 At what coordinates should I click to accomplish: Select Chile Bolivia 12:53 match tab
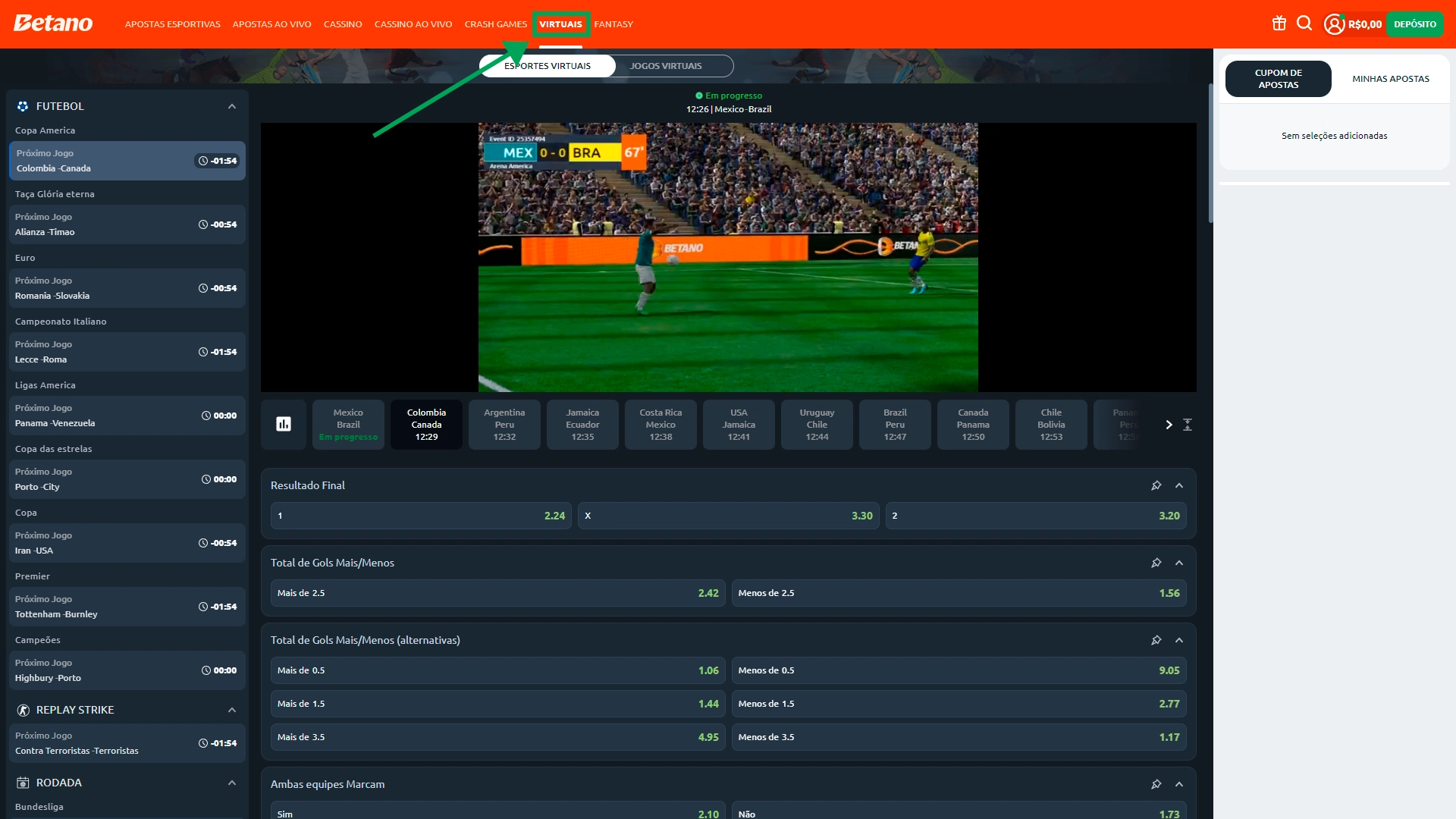[1051, 425]
